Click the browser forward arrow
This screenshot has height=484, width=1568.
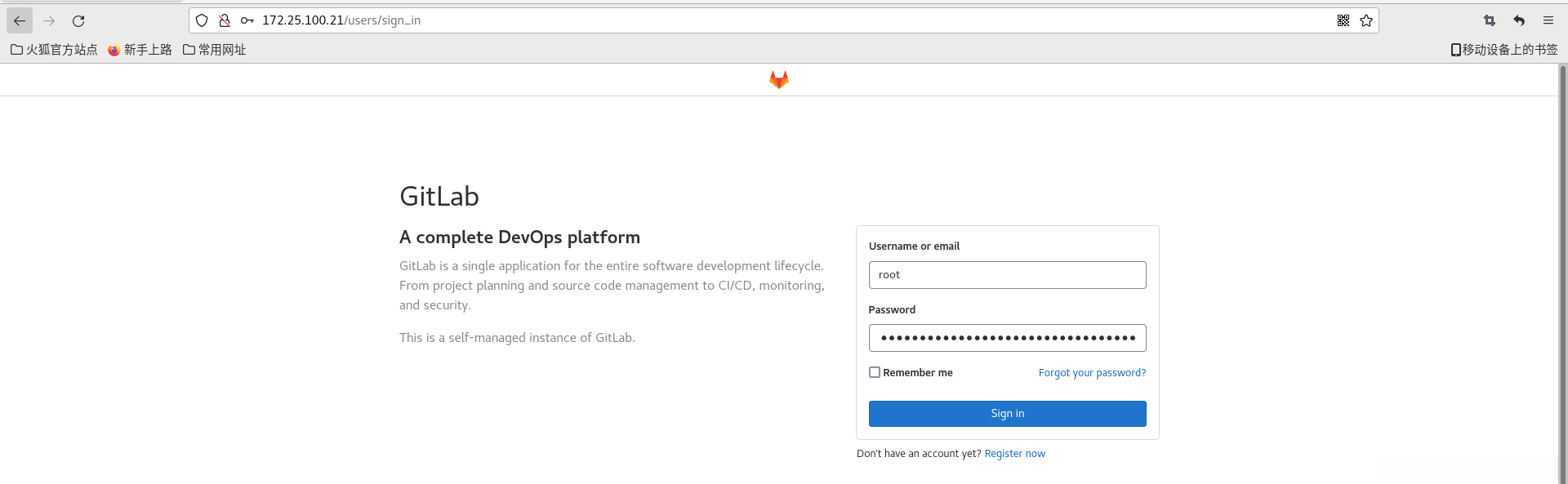tap(49, 20)
